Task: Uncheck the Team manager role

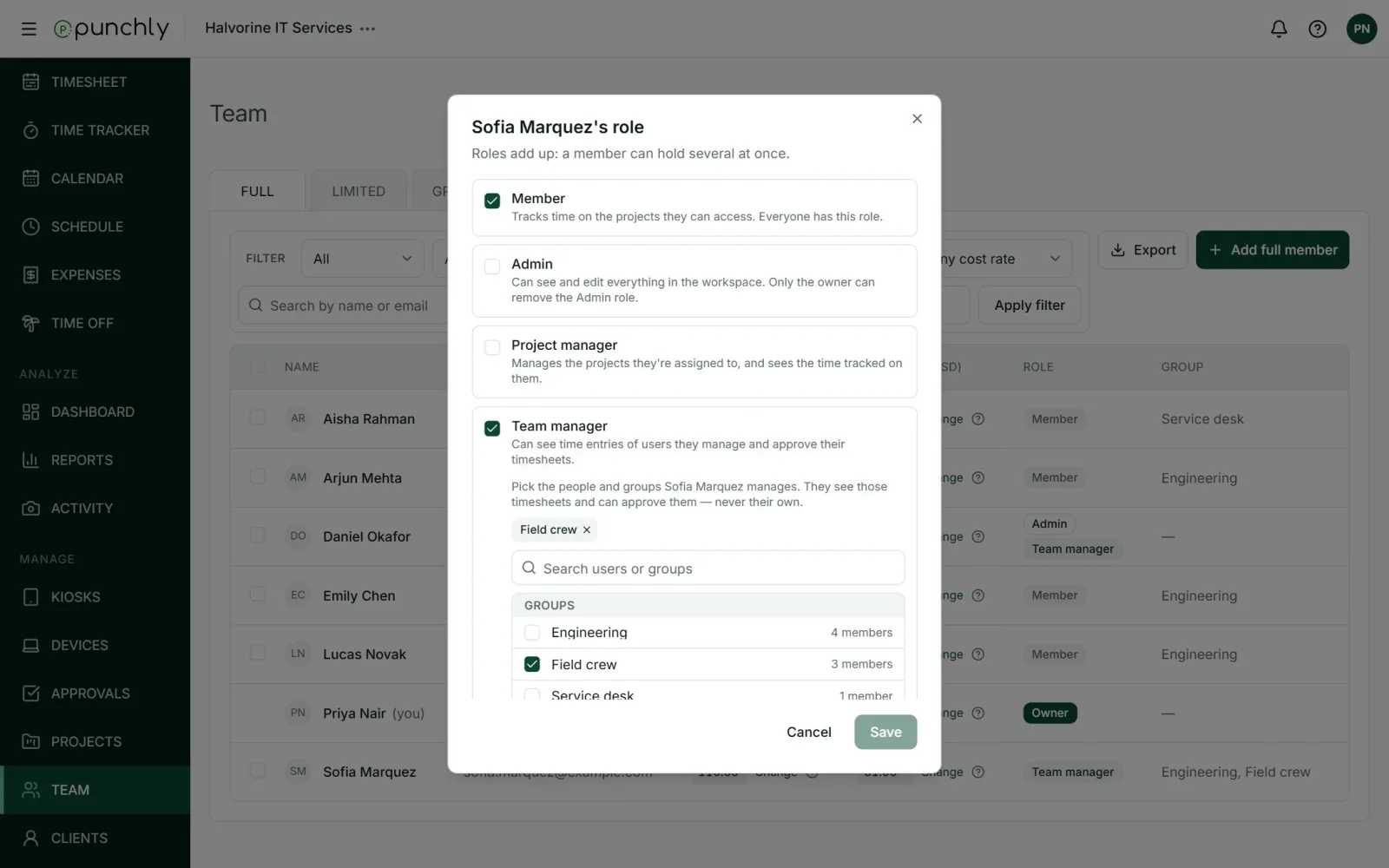Action: (x=492, y=428)
